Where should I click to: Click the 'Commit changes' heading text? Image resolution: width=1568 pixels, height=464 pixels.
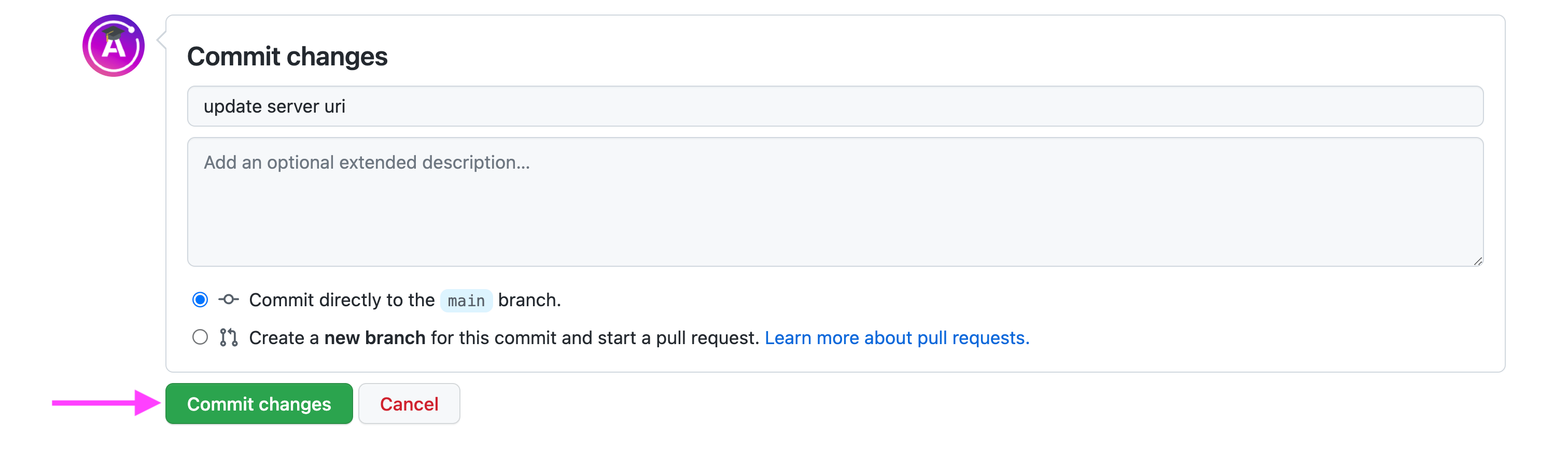tap(287, 57)
